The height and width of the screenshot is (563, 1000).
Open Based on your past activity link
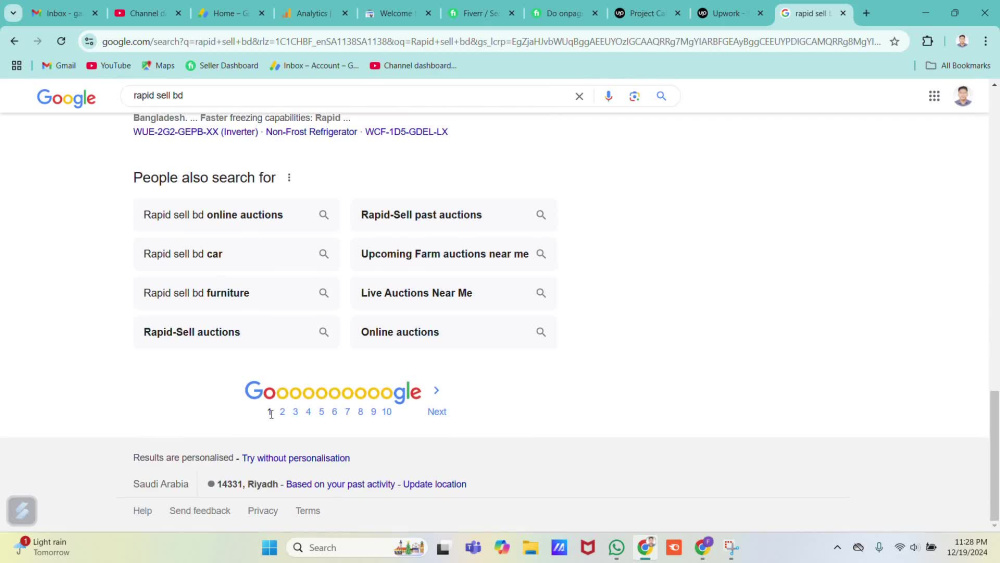point(341,484)
